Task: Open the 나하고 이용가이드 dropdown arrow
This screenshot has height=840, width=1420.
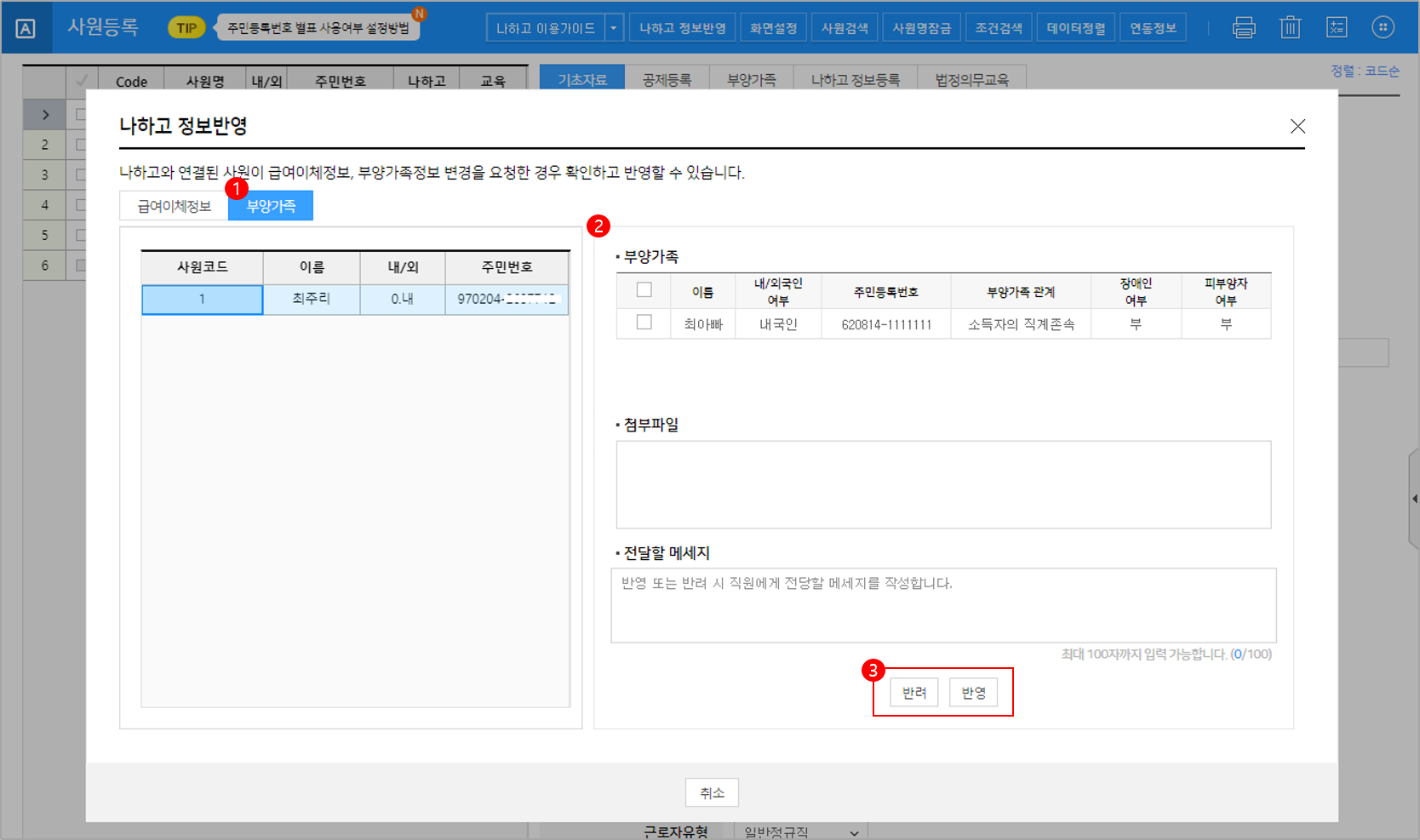Action: (614, 28)
